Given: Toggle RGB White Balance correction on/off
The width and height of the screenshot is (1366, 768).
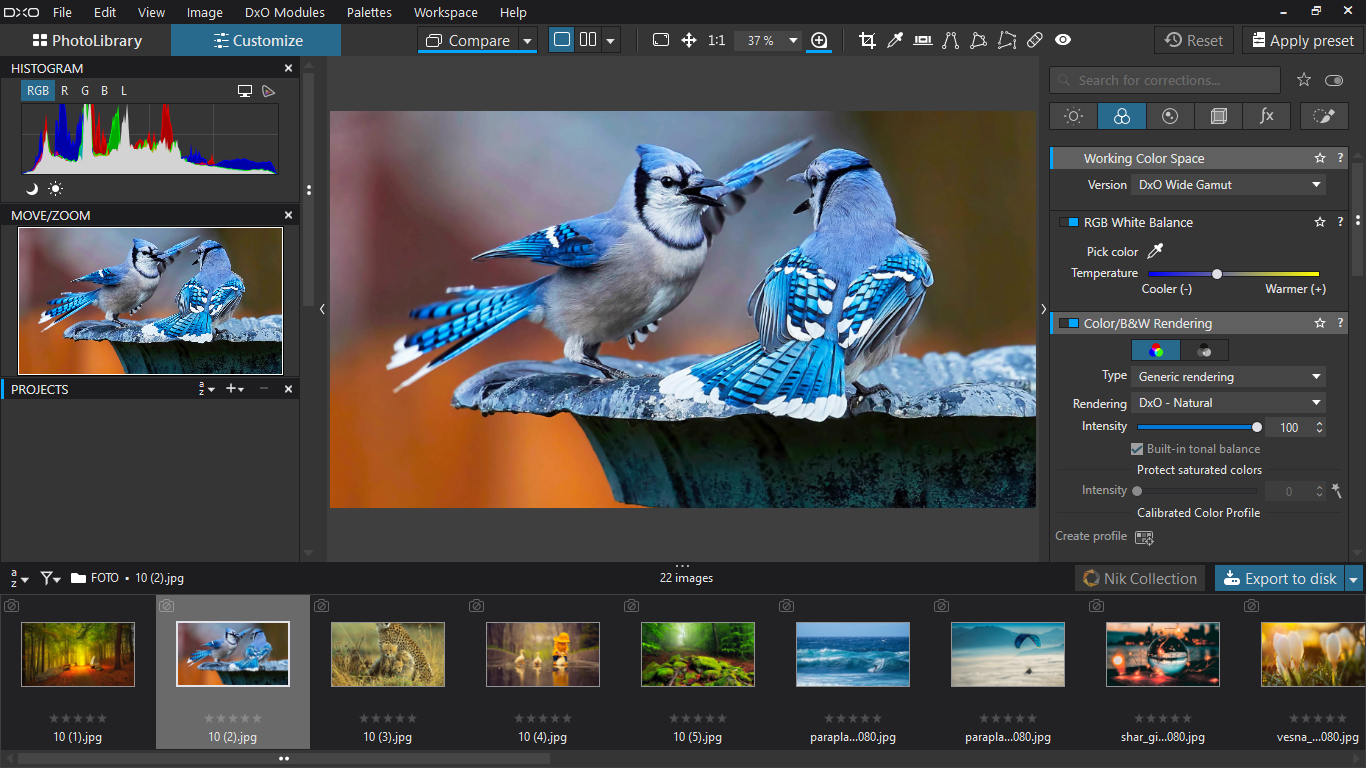Looking at the screenshot, I should pyautogui.click(x=1069, y=222).
